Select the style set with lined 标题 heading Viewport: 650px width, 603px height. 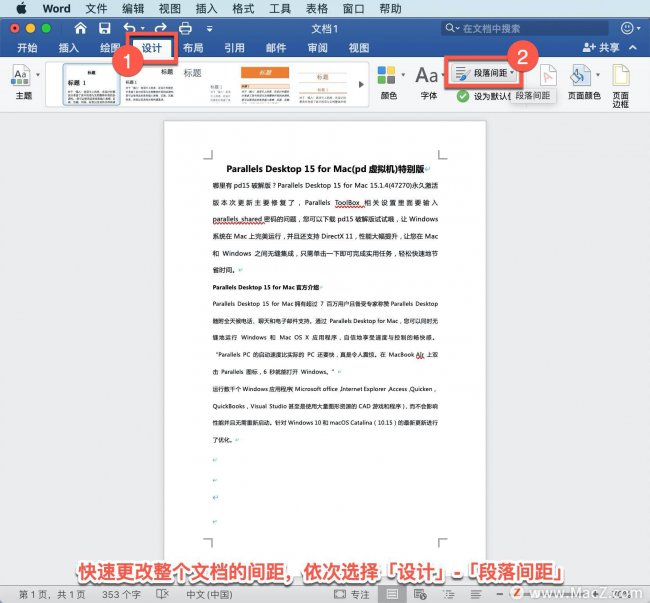[323, 86]
